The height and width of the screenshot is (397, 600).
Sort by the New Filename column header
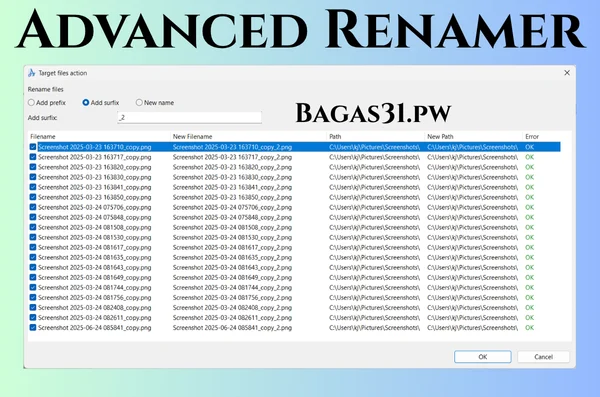pos(192,137)
